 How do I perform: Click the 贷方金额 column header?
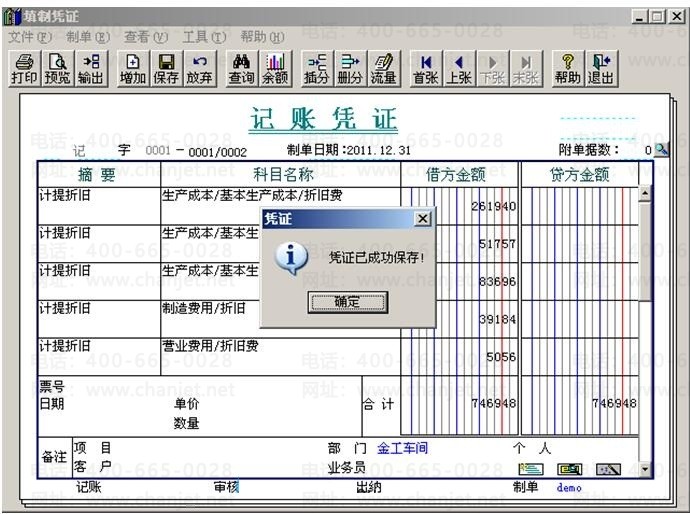pyautogui.click(x=580, y=175)
